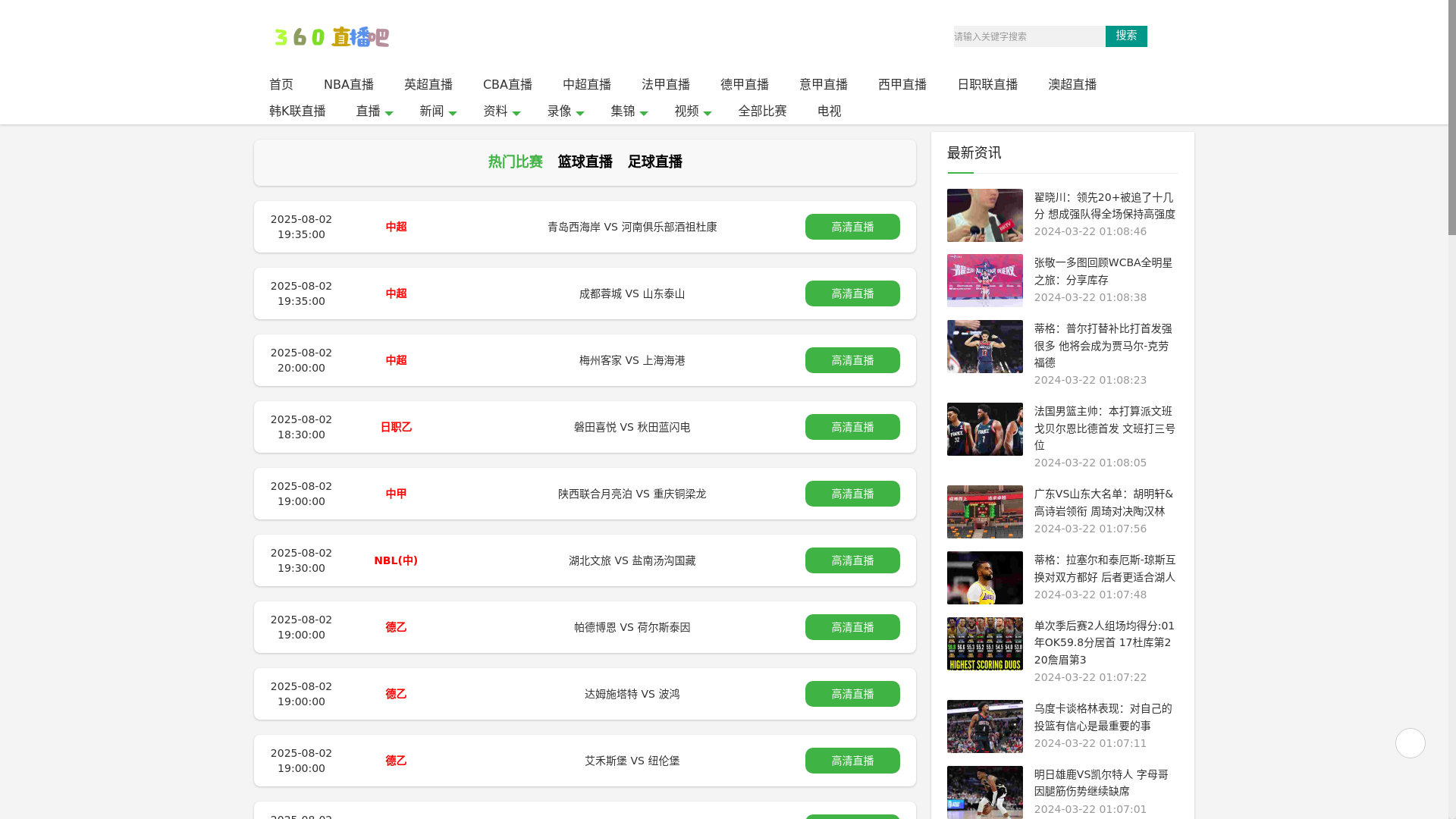Click the 中甲 league label
This screenshot has width=1456, height=819.
tap(396, 494)
